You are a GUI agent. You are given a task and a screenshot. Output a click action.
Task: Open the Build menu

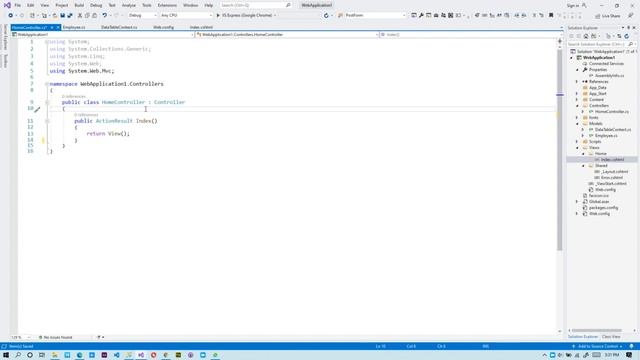click(x=79, y=5)
